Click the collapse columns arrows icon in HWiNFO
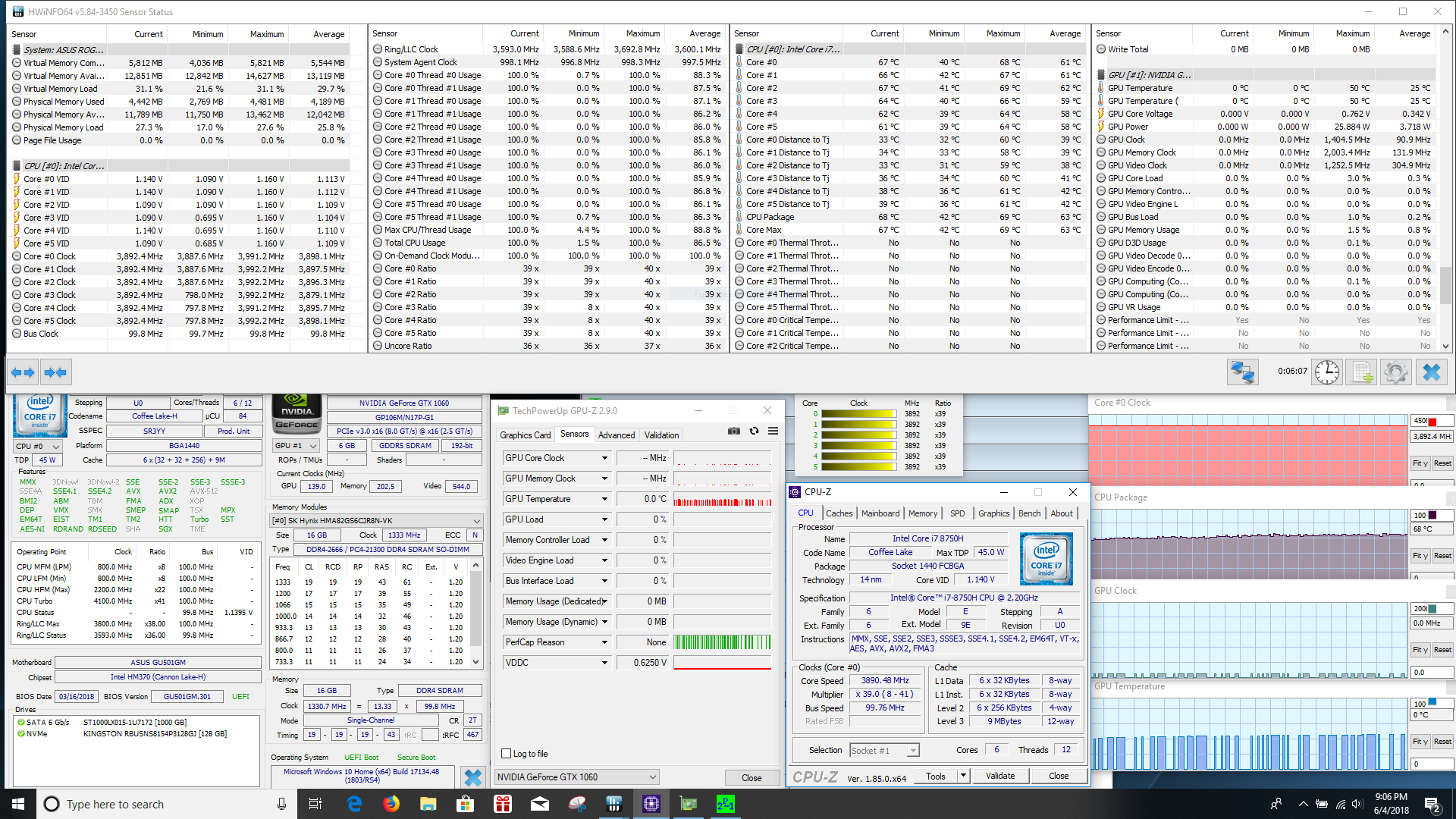This screenshot has width=1456, height=819. point(55,372)
